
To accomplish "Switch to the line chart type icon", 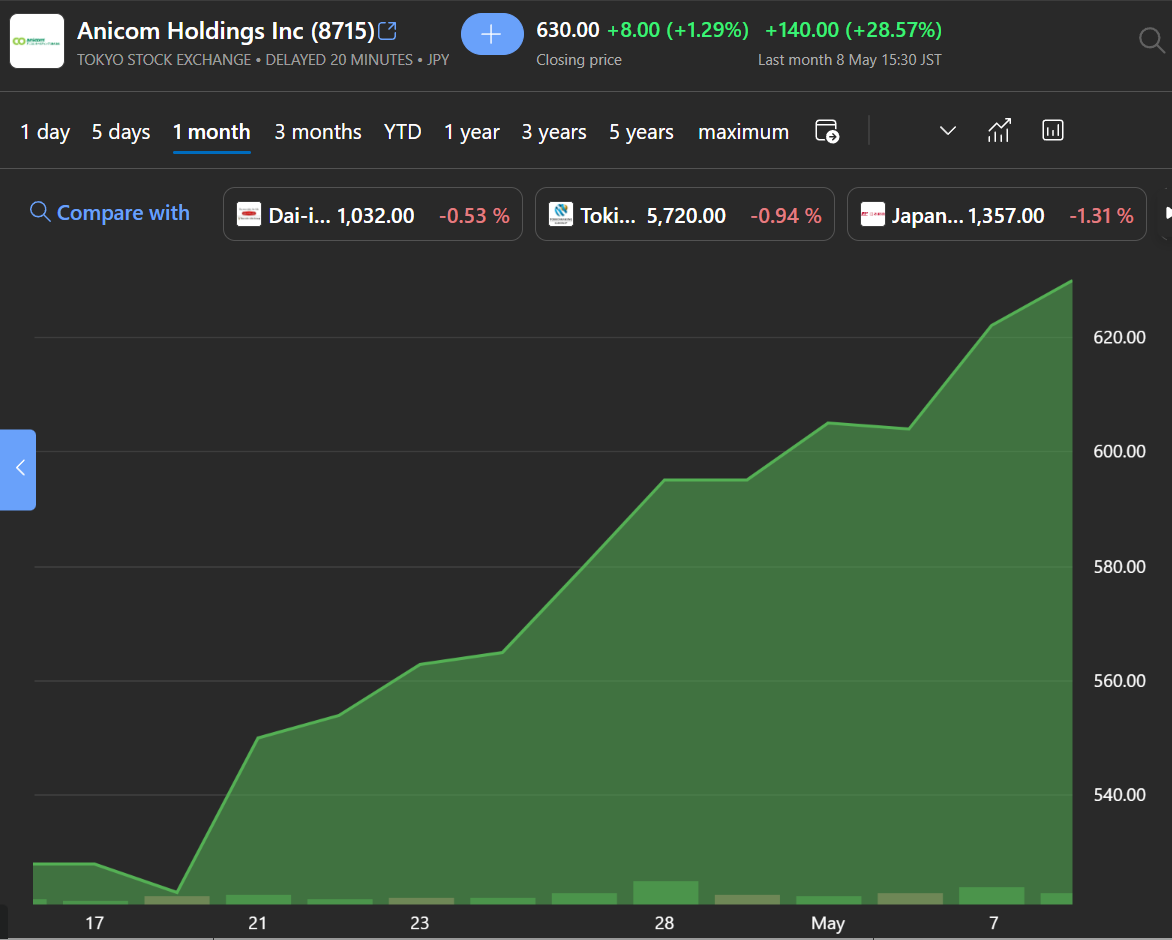I will pos(999,131).
